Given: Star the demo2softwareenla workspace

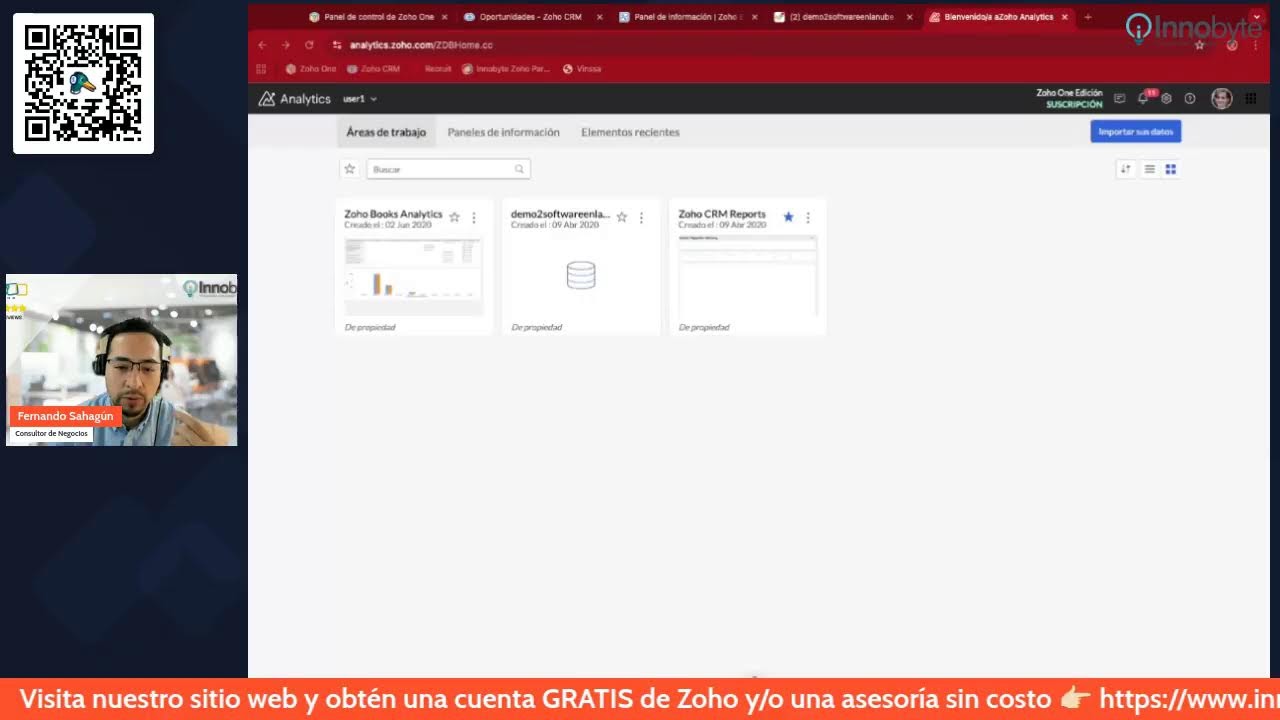Looking at the screenshot, I should (x=621, y=217).
